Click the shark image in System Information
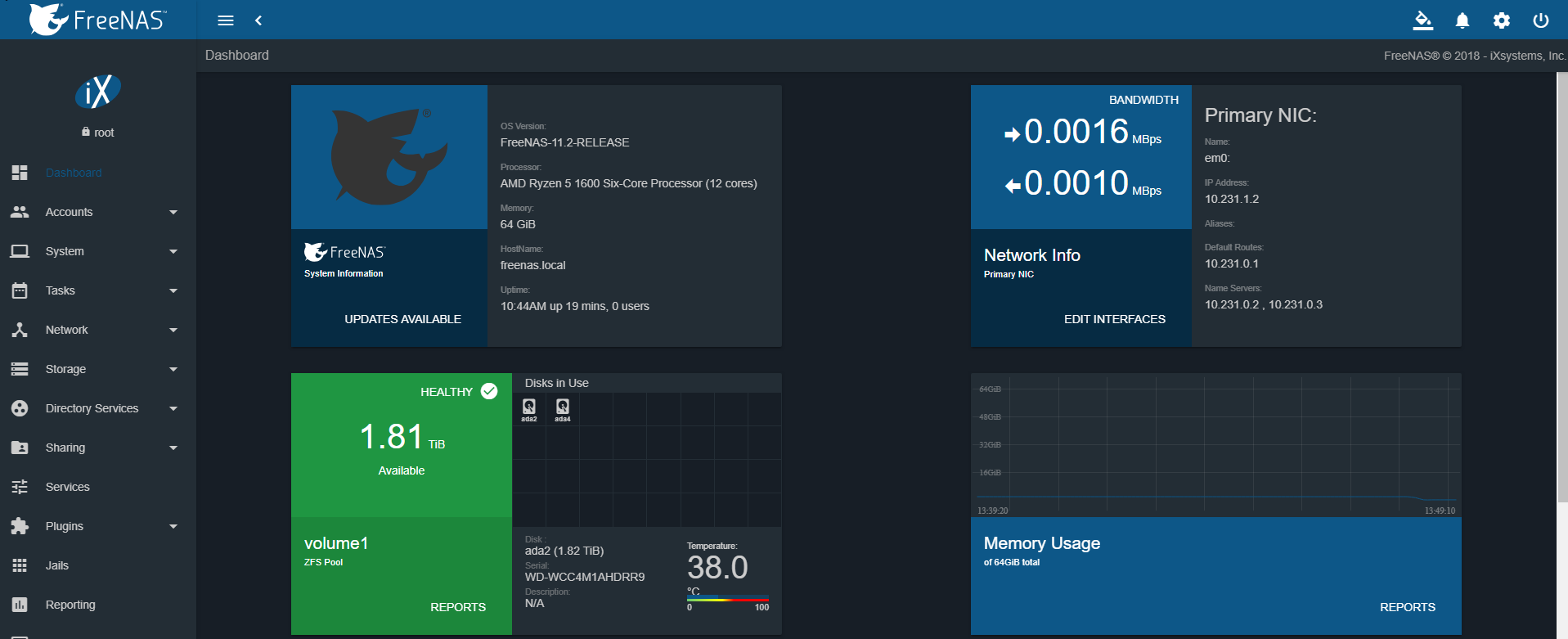Screen dimensions: 1568x639 pyautogui.click(x=389, y=156)
